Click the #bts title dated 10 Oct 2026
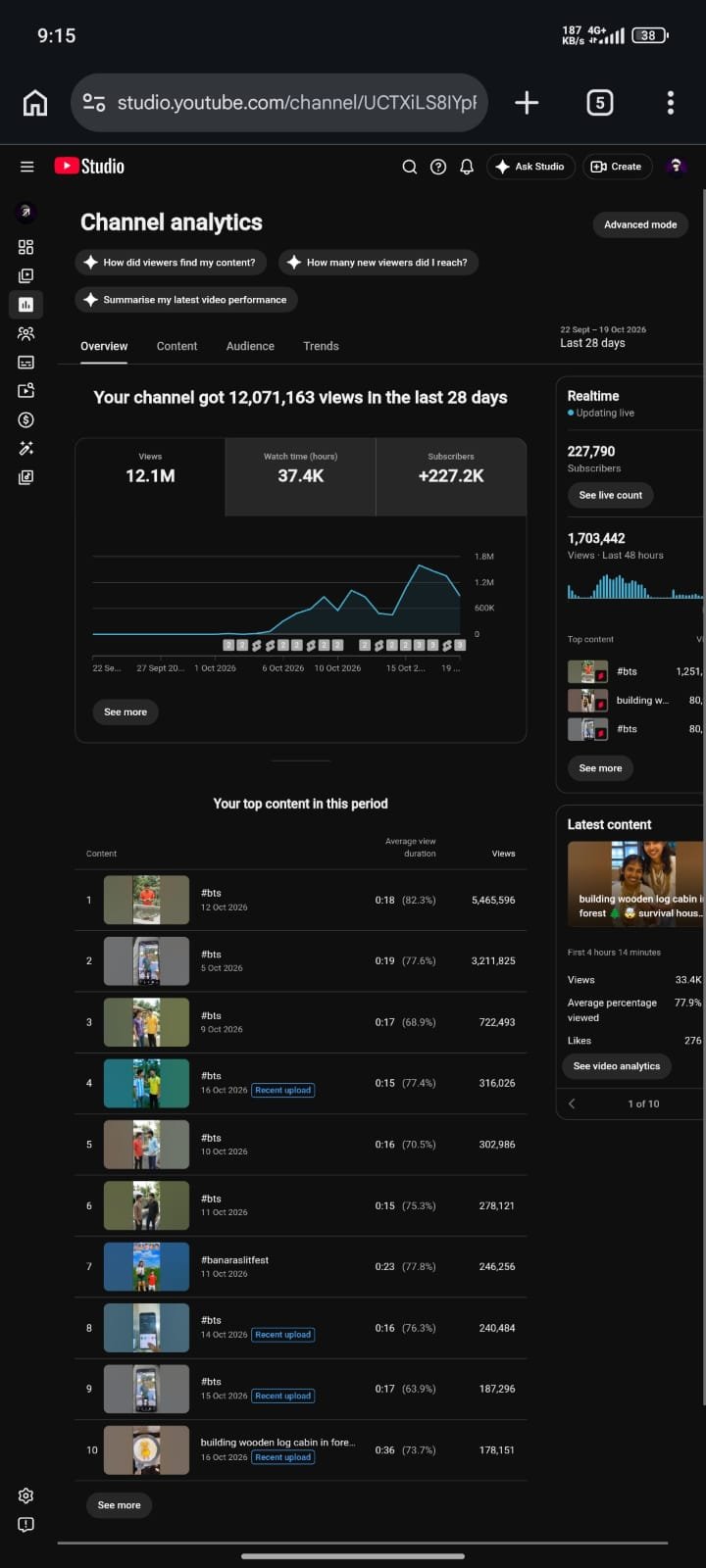 click(x=211, y=1138)
